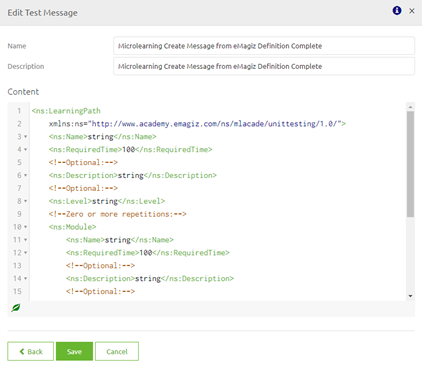Click the ns:Name element on line 11
This screenshot has height=366, width=422.
pos(120,240)
